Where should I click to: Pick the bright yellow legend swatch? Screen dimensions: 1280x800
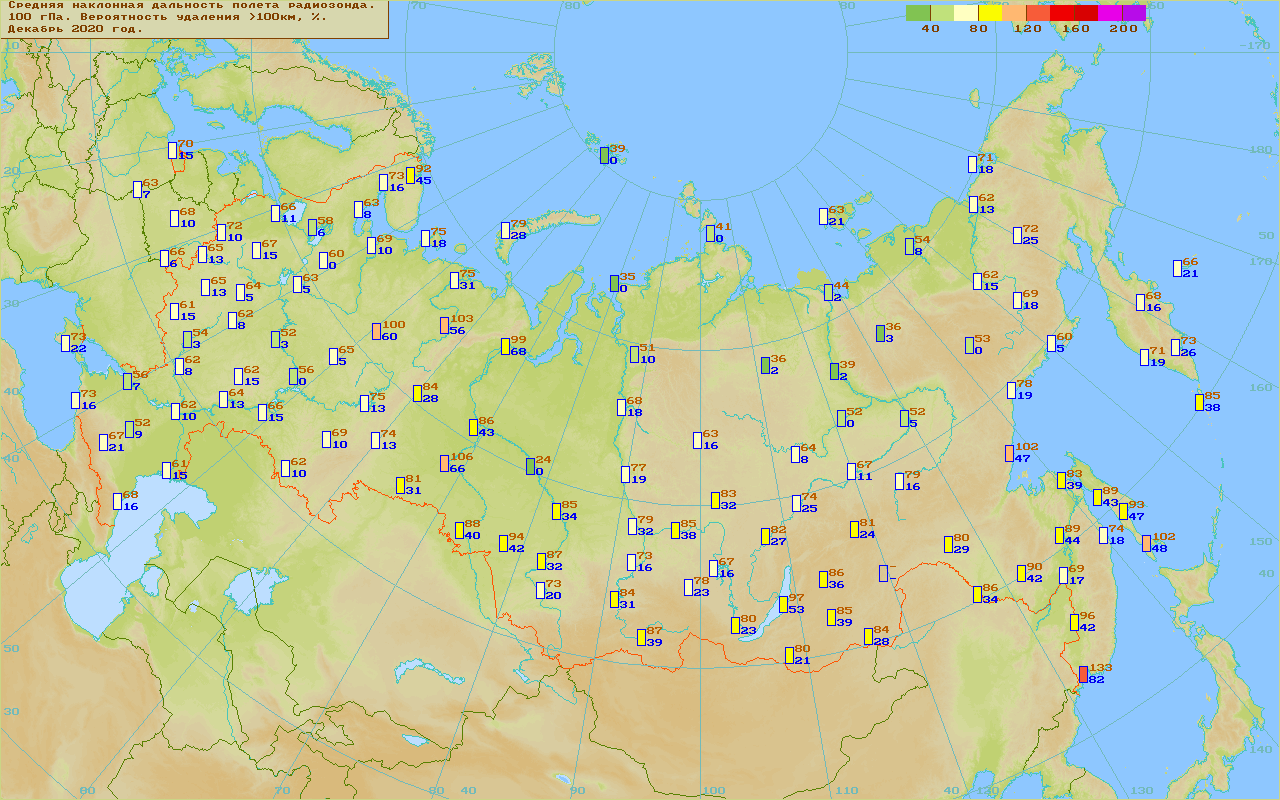point(990,13)
